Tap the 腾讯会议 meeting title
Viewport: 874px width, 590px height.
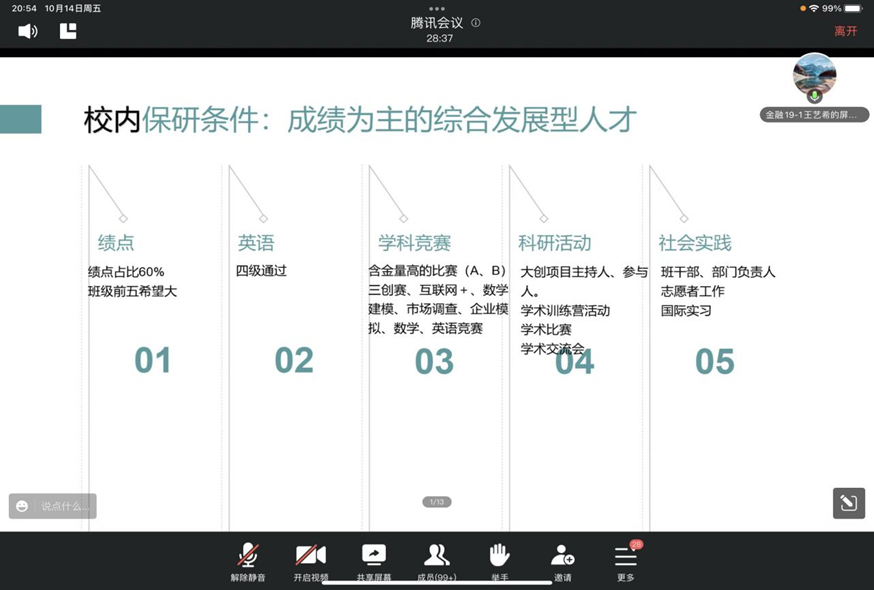[x=437, y=23]
